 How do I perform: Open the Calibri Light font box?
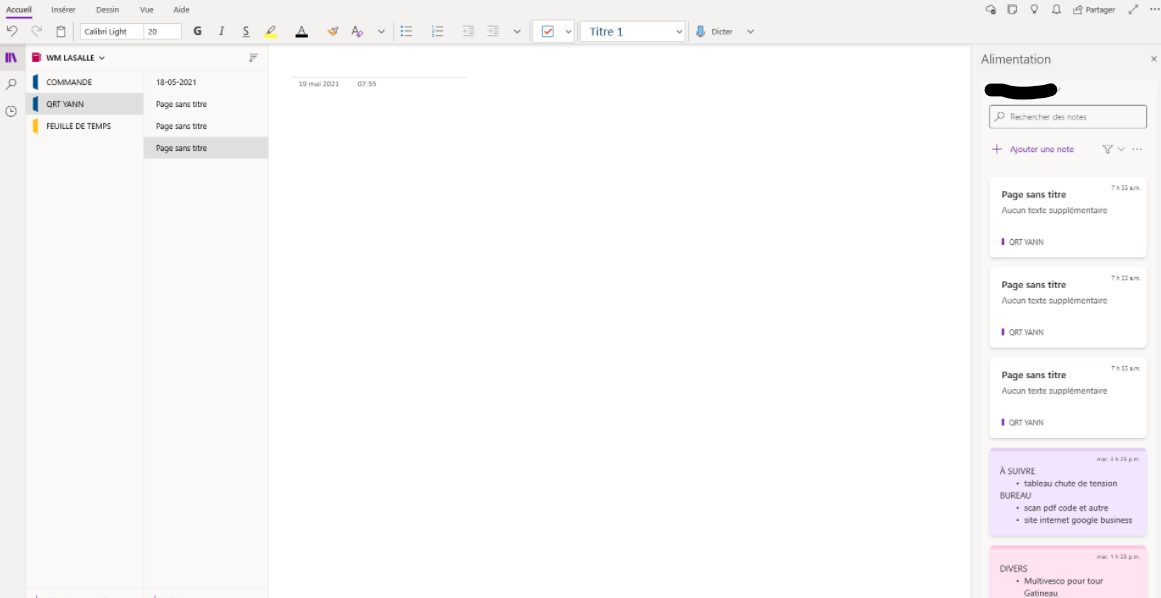pyautogui.click(x=112, y=31)
